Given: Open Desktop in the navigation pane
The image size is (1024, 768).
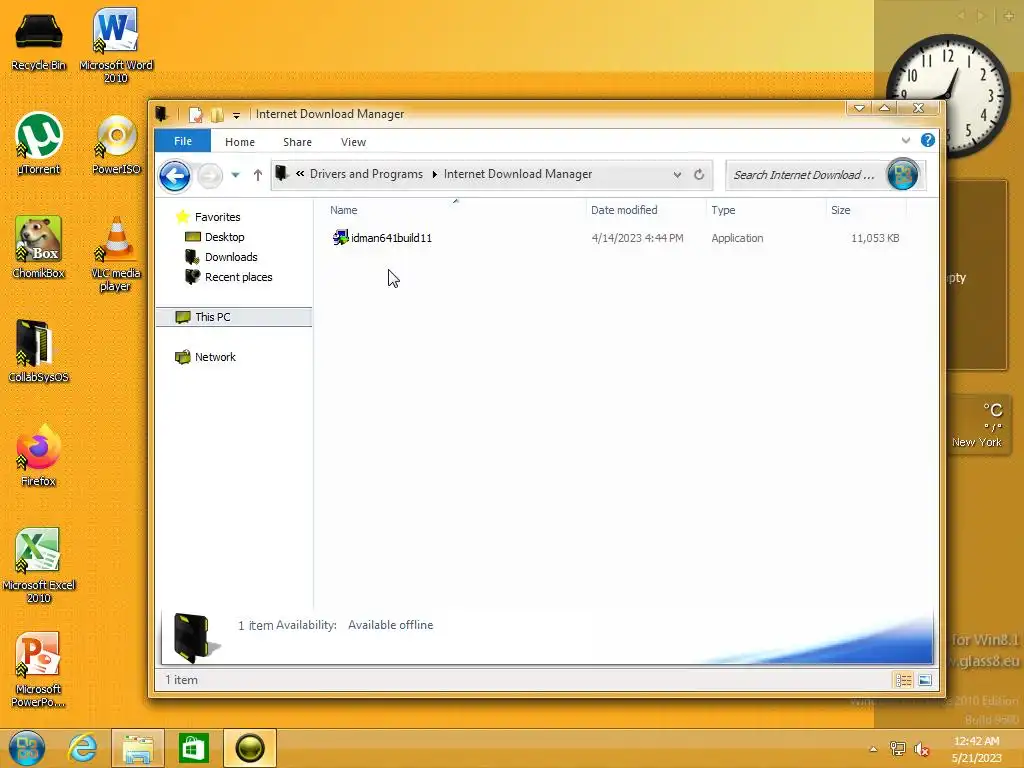Looking at the screenshot, I should coord(225,237).
